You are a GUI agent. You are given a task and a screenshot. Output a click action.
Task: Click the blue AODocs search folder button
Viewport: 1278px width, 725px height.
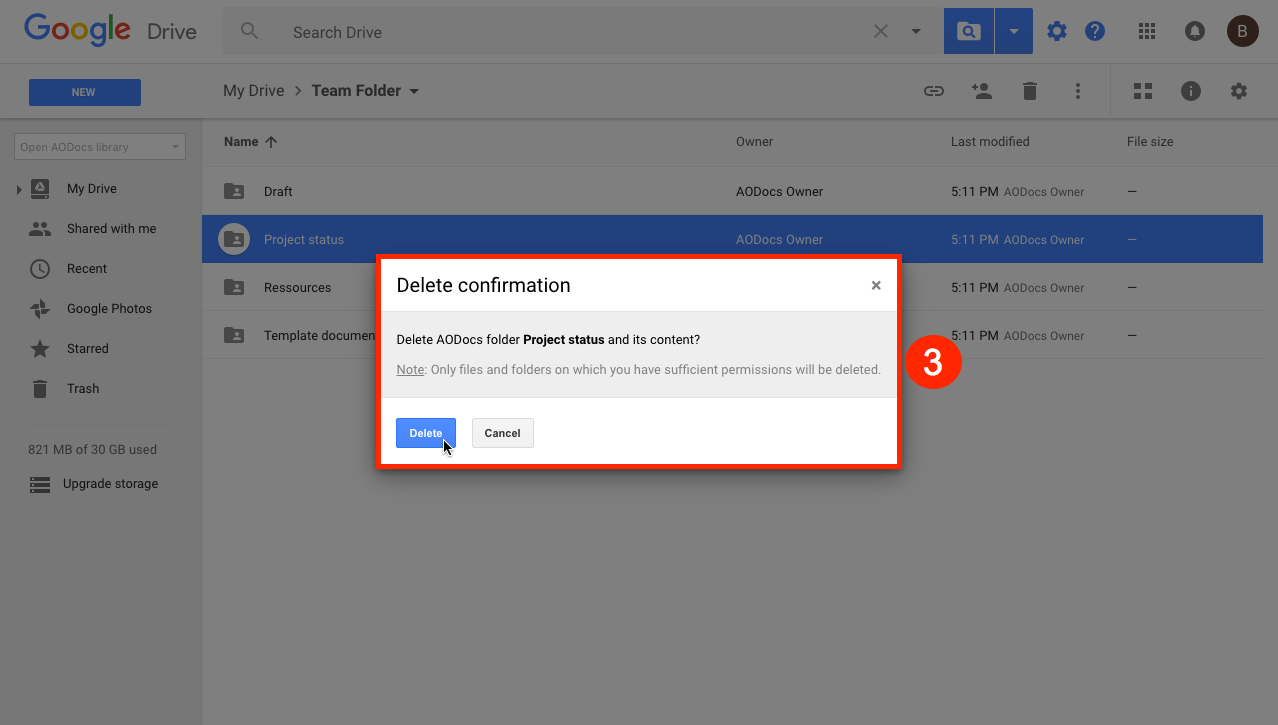point(969,32)
